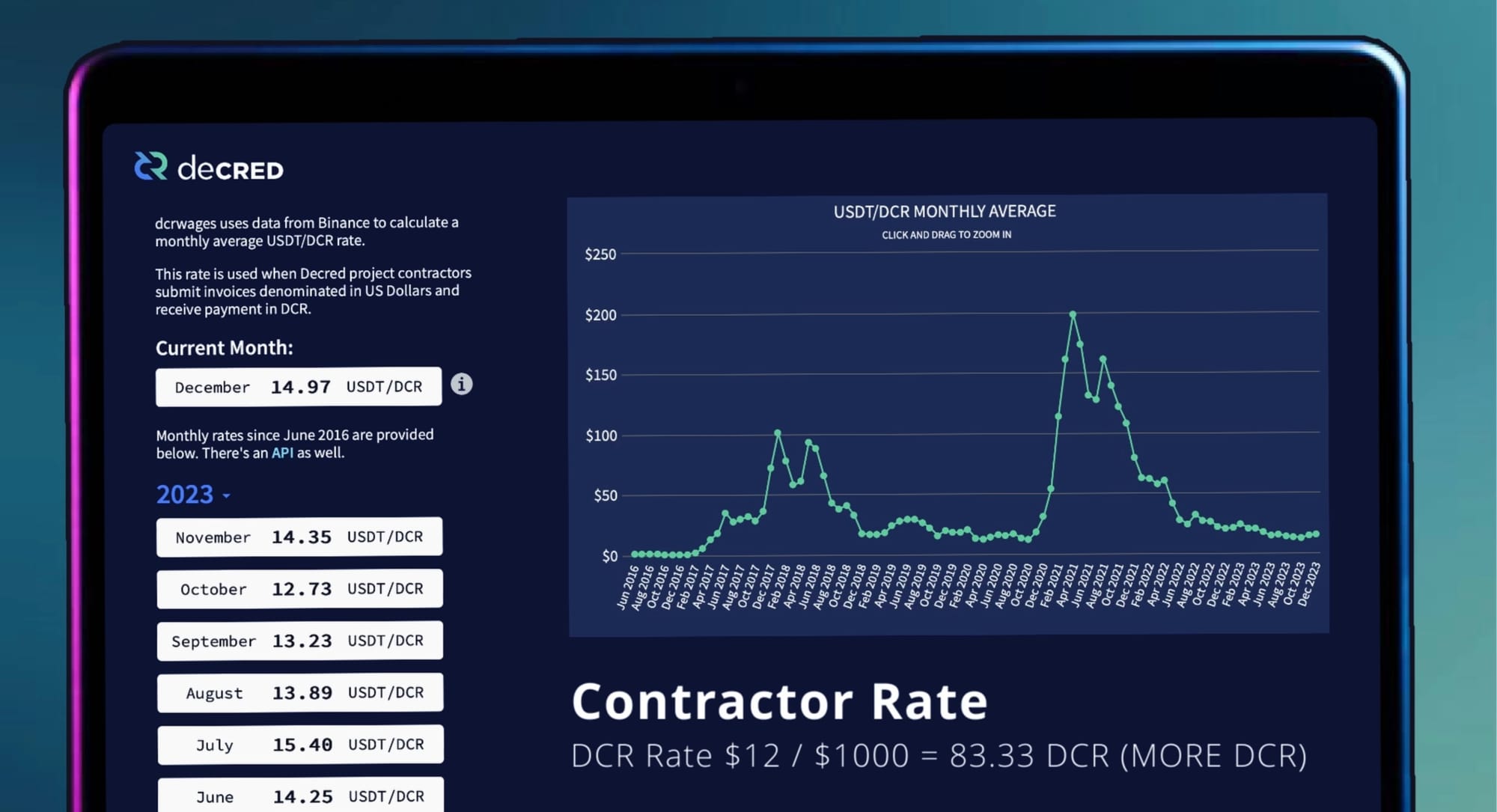This screenshot has height=812, width=1497.
Task: Click the $200 y-axis label
Action: [x=601, y=315]
